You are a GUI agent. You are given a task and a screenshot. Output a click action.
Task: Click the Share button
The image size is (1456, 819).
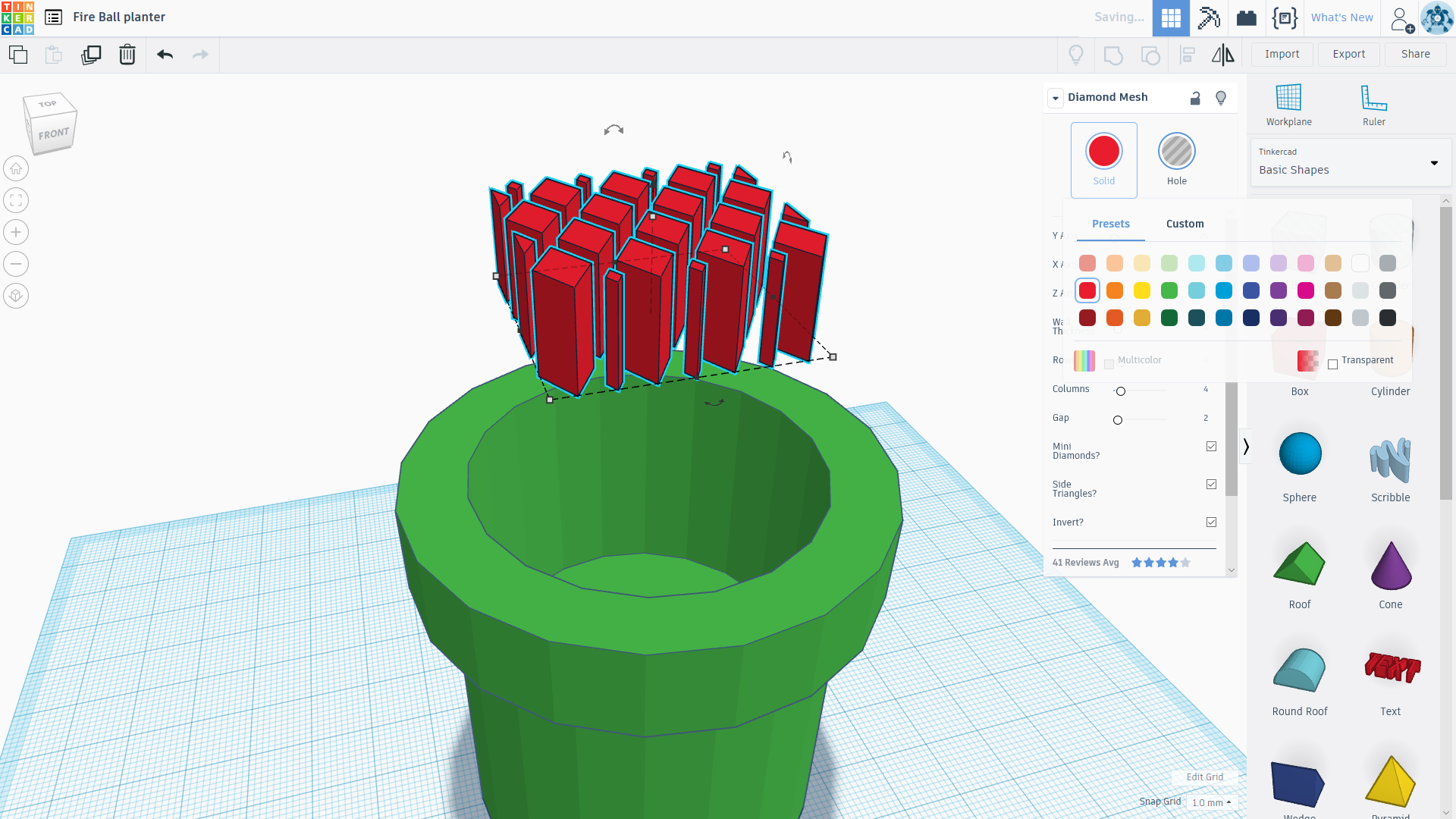1415,55
